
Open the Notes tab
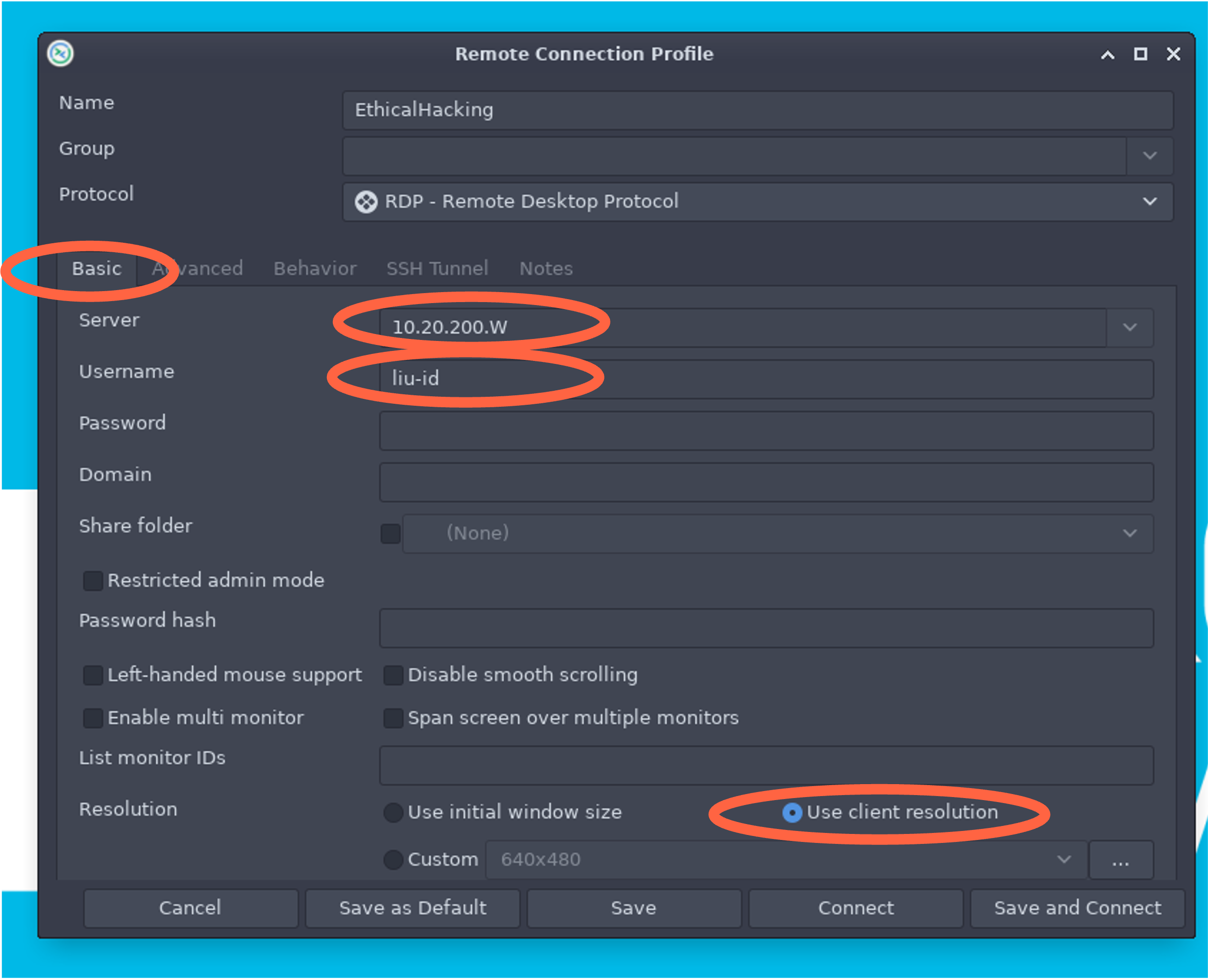pyautogui.click(x=546, y=269)
